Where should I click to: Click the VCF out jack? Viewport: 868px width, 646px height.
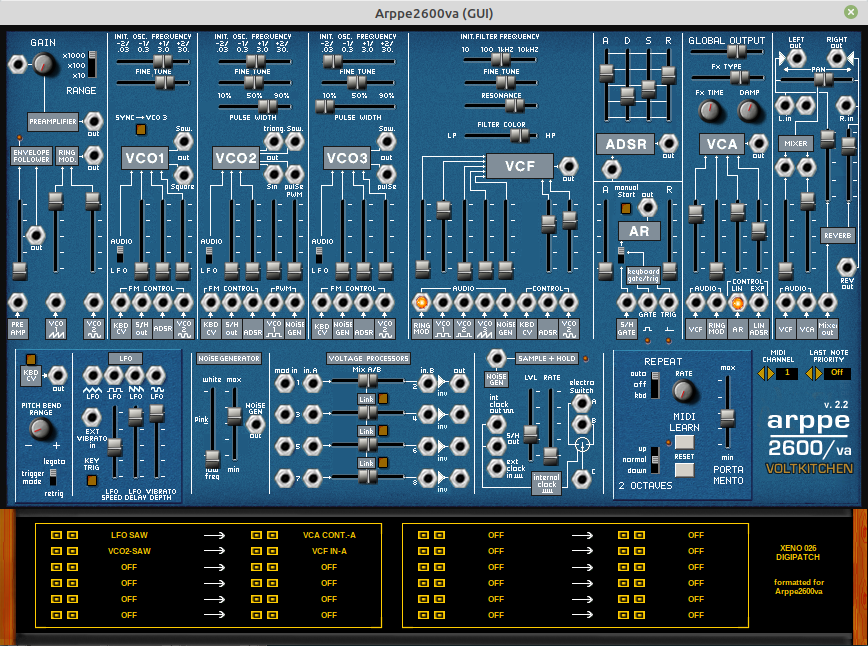tap(568, 166)
